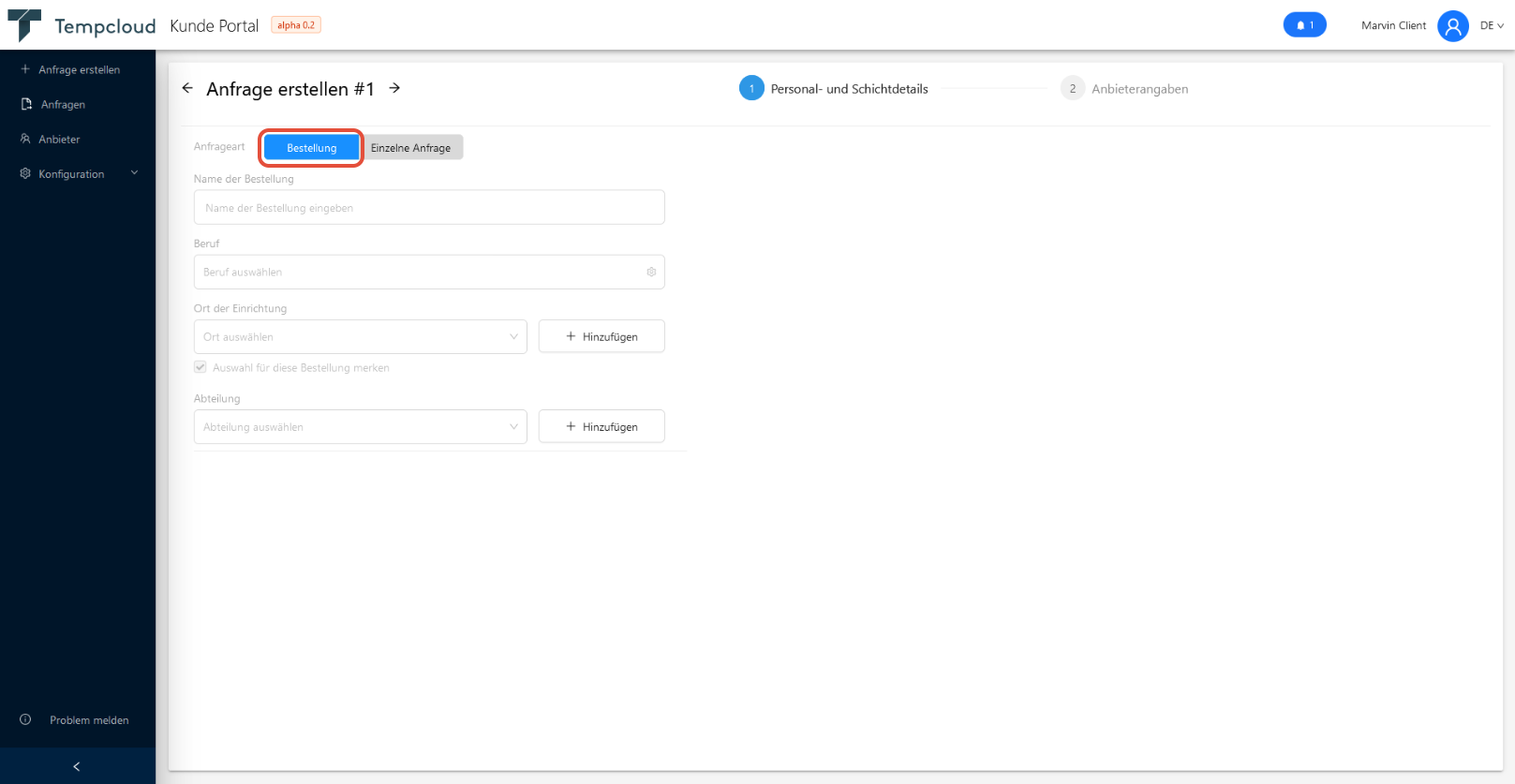The image size is (1515, 784).
Task: Click the Kunde Portal title text
Action: 214,26
